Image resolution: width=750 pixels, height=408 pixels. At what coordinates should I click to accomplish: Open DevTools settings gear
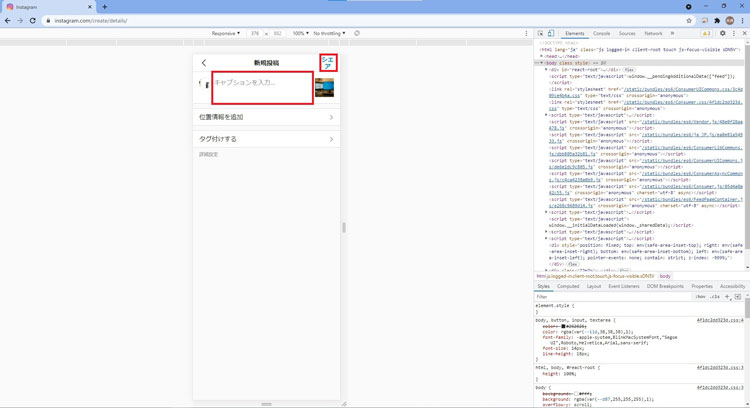(x=722, y=33)
